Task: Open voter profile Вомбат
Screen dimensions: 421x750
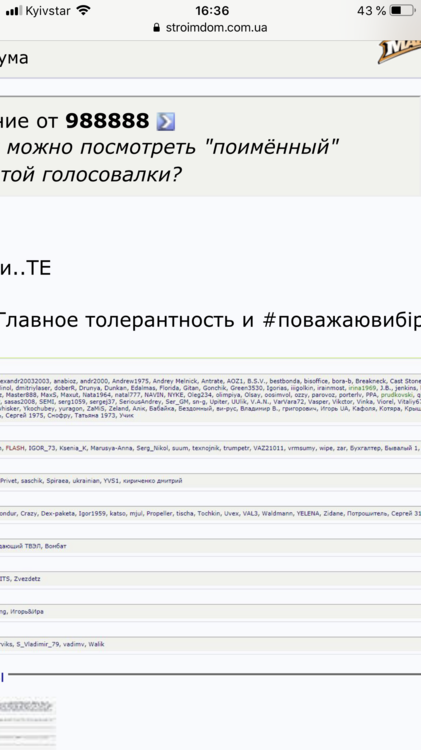Action: point(55,546)
